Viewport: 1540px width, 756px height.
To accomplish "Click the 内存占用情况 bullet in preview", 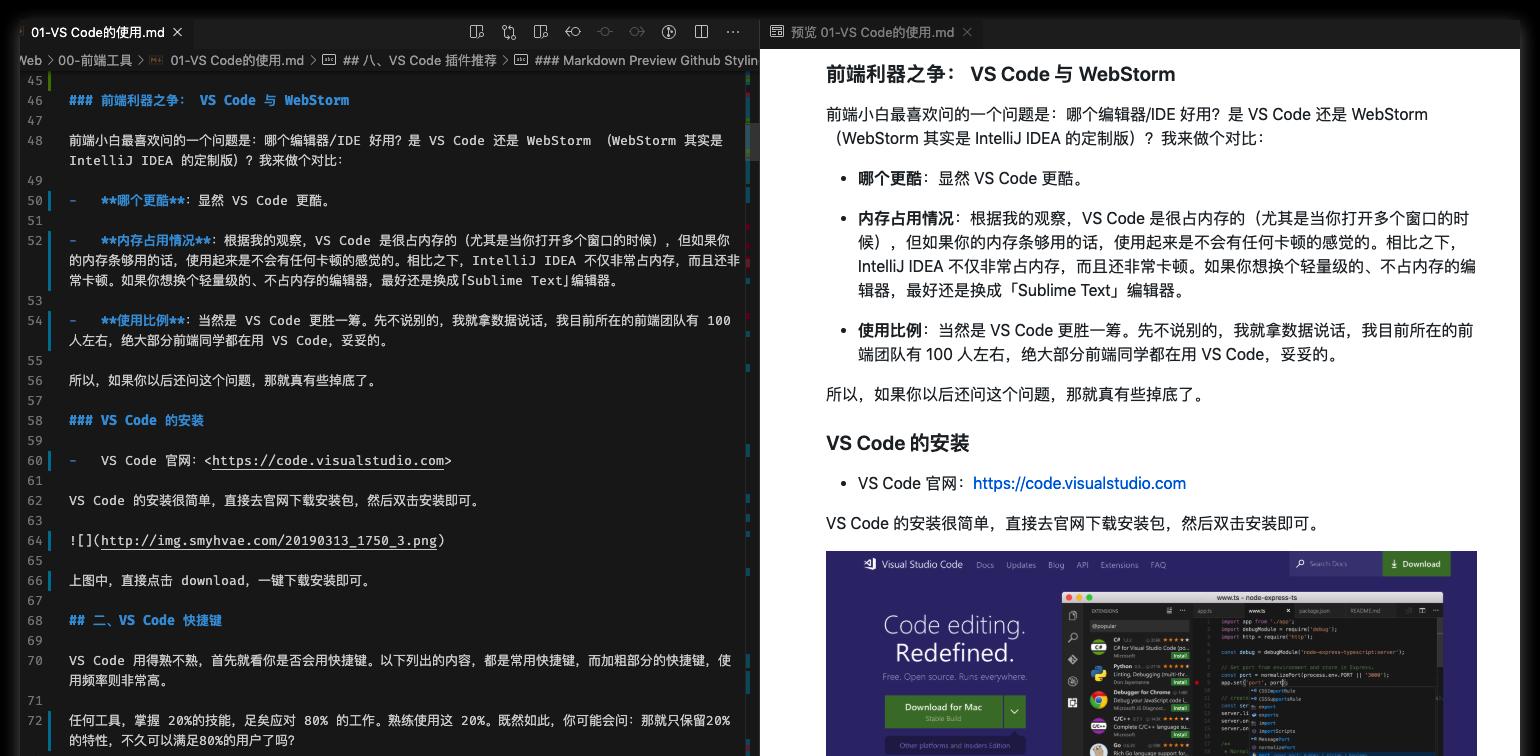I will (1166, 254).
